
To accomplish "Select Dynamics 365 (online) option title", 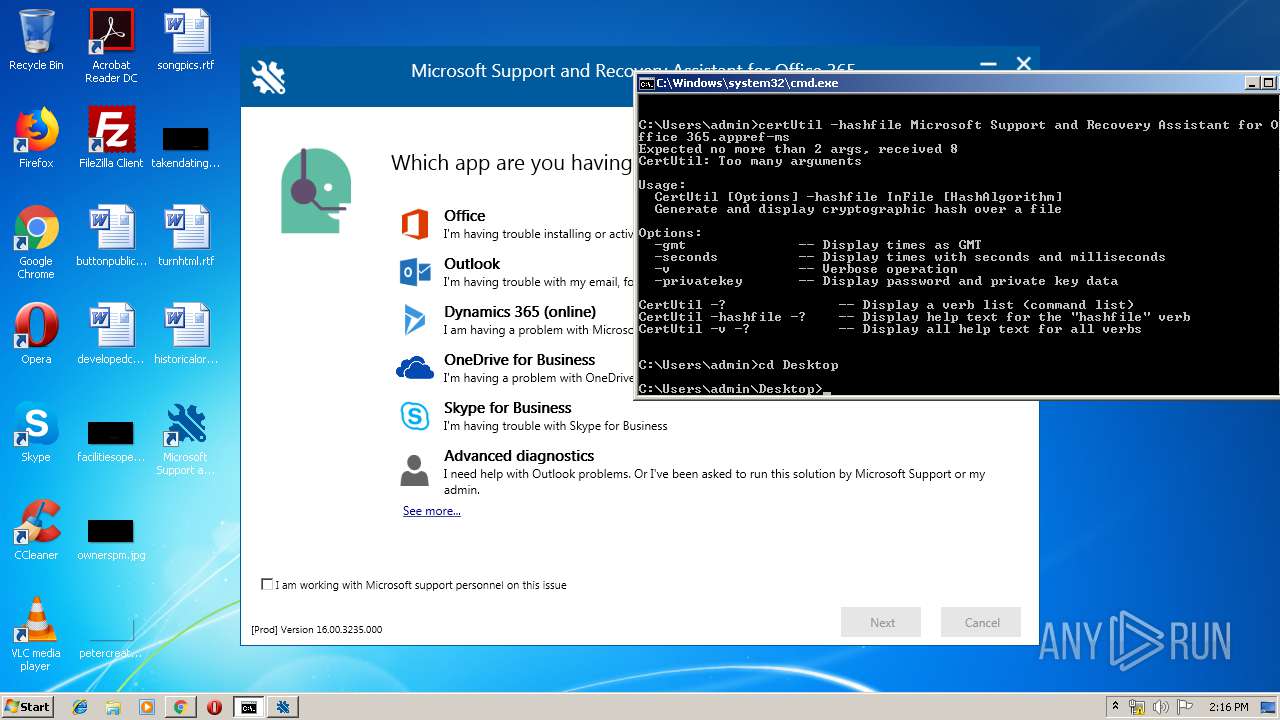I will click(520, 311).
